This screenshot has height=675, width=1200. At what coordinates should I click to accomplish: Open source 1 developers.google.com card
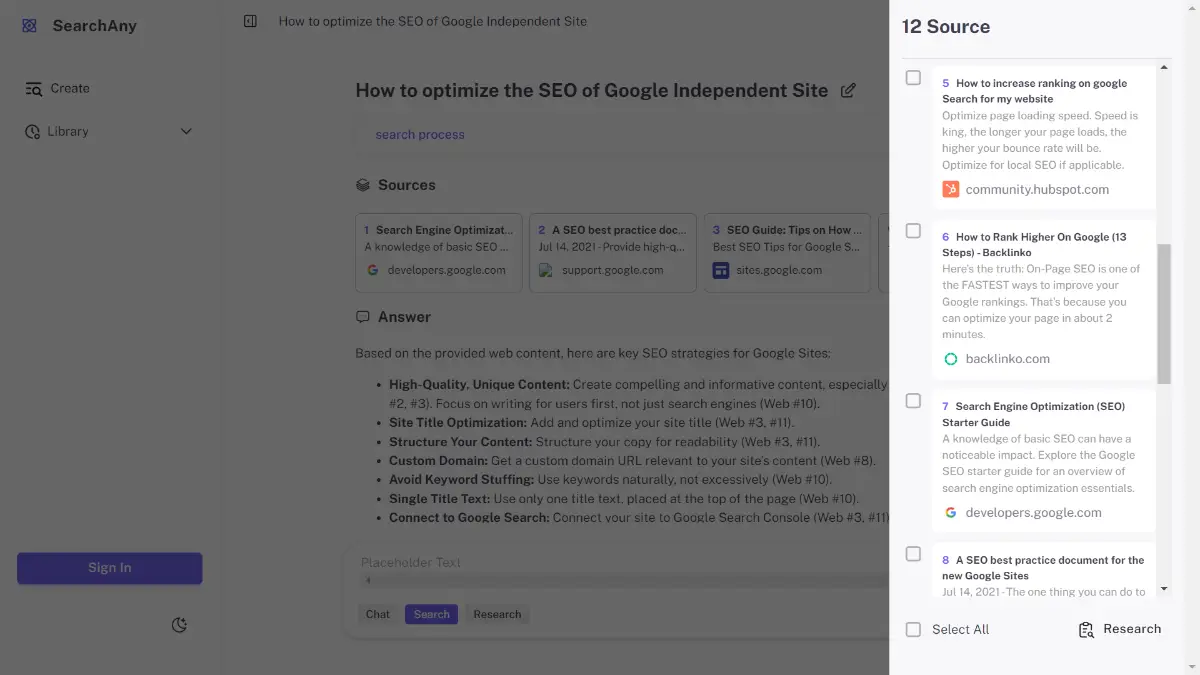click(439, 251)
